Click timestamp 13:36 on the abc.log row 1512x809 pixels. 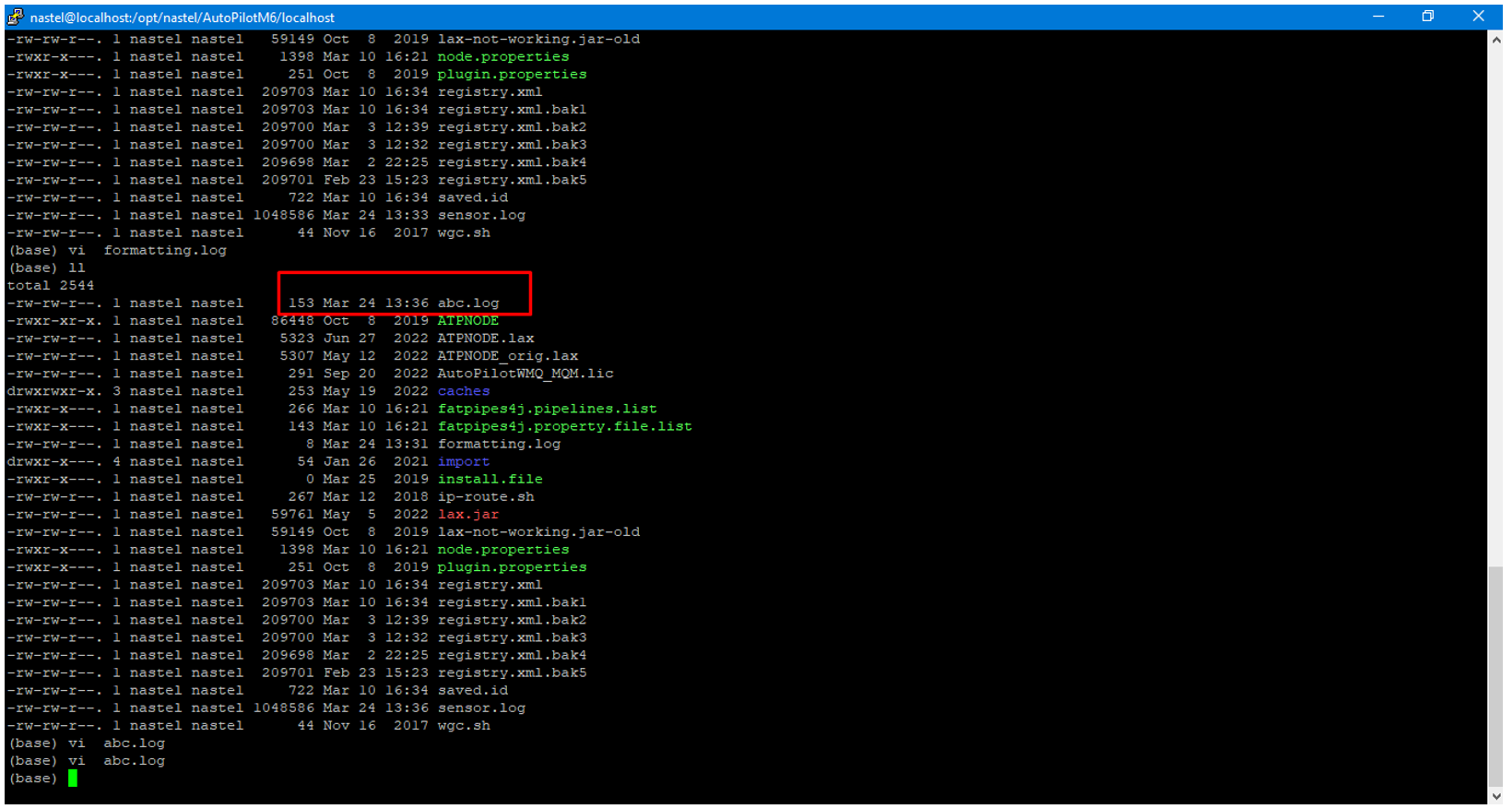click(x=407, y=303)
